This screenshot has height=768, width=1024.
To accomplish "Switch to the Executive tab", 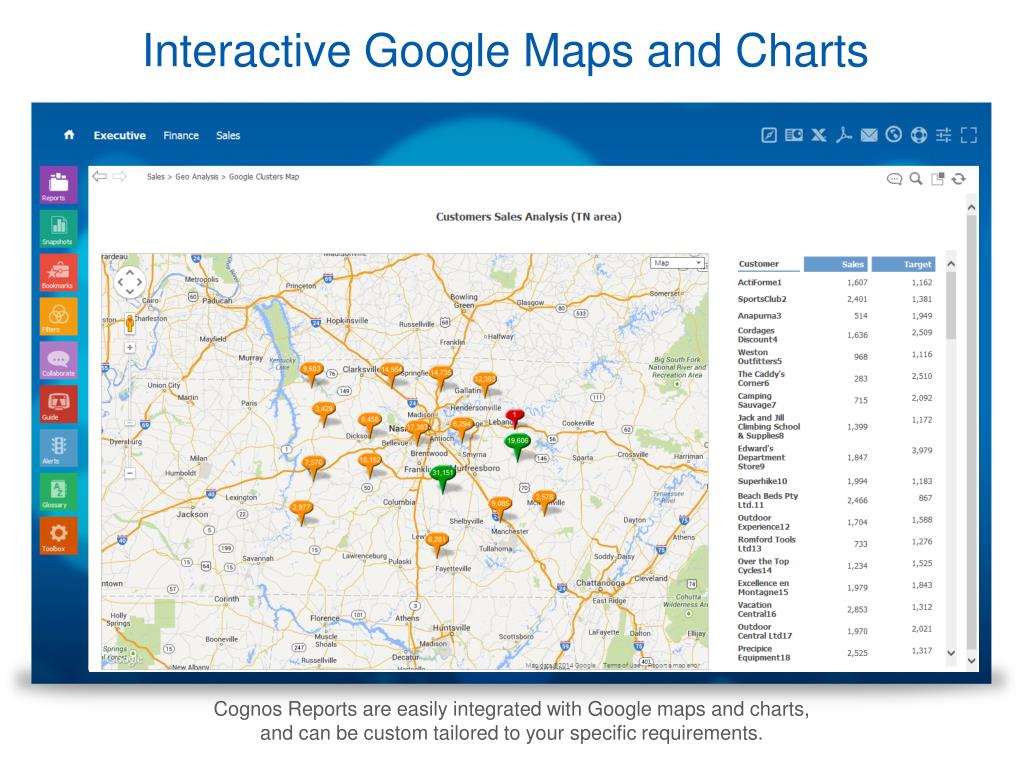I will pyautogui.click(x=120, y=135).
